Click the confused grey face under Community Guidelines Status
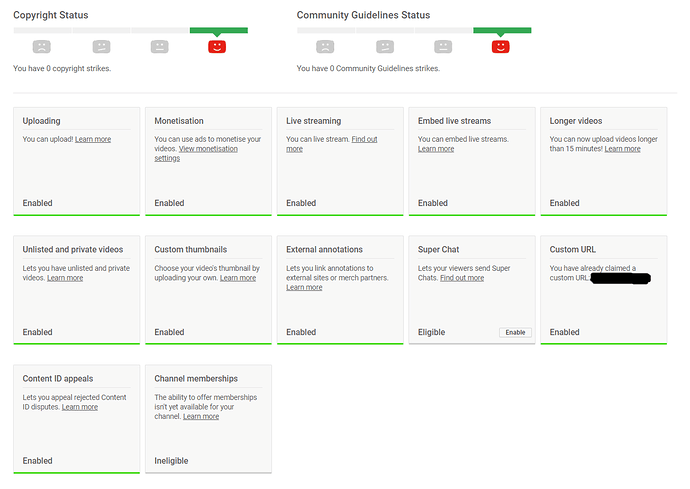The width and height of the screenshot is (690, 489). (x=385, y=47)
